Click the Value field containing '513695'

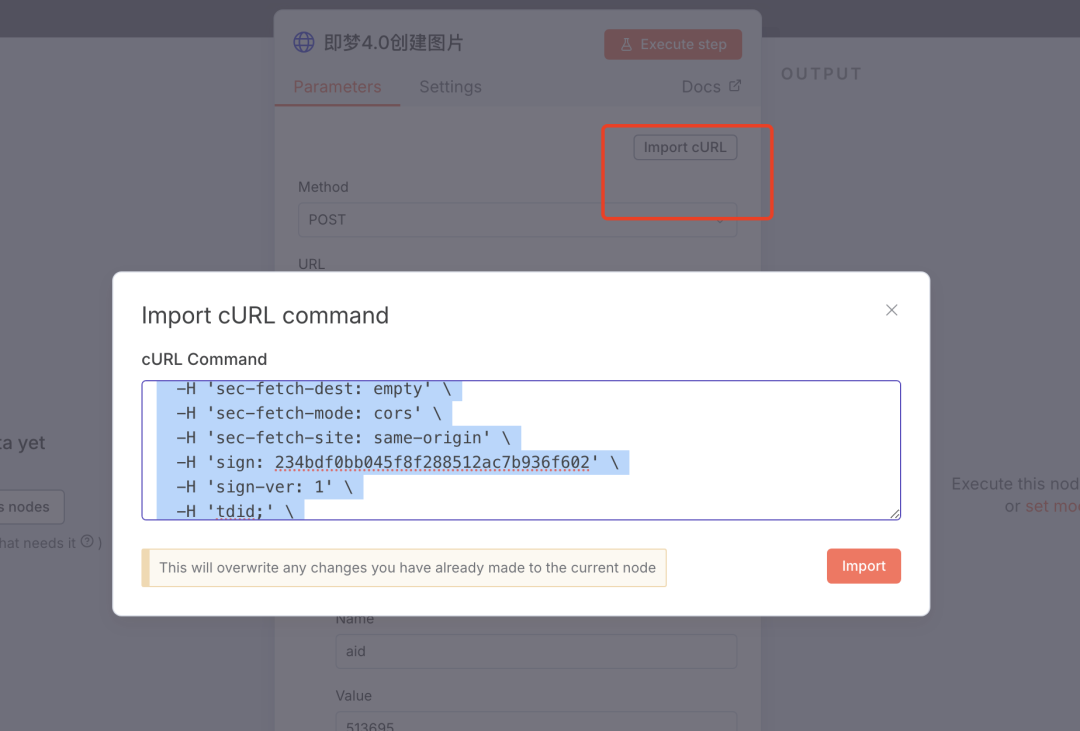(x=536, y=722)
